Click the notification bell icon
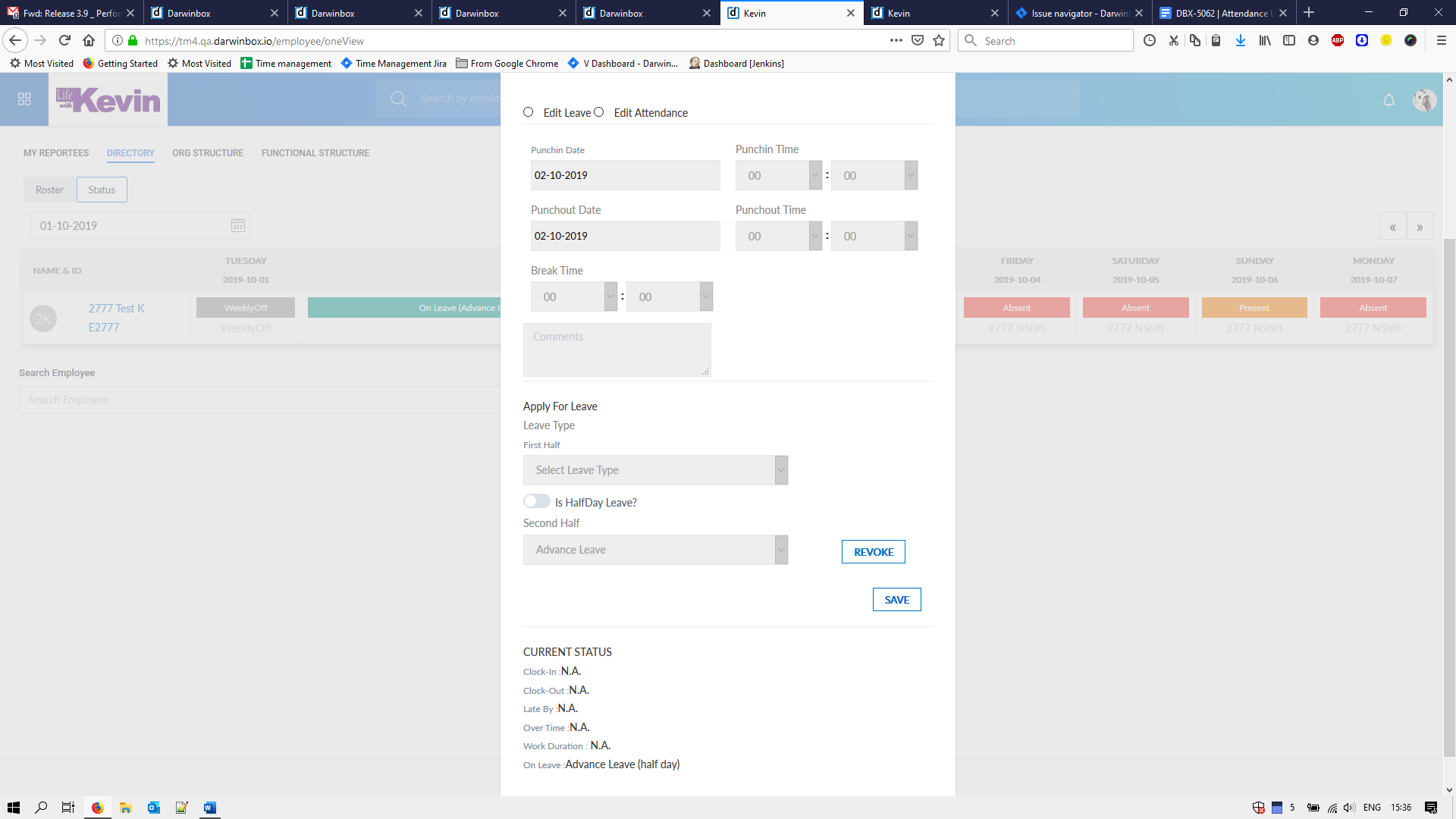The height and width of the screenshot is (819, 1456). [x=1389, y=100]
